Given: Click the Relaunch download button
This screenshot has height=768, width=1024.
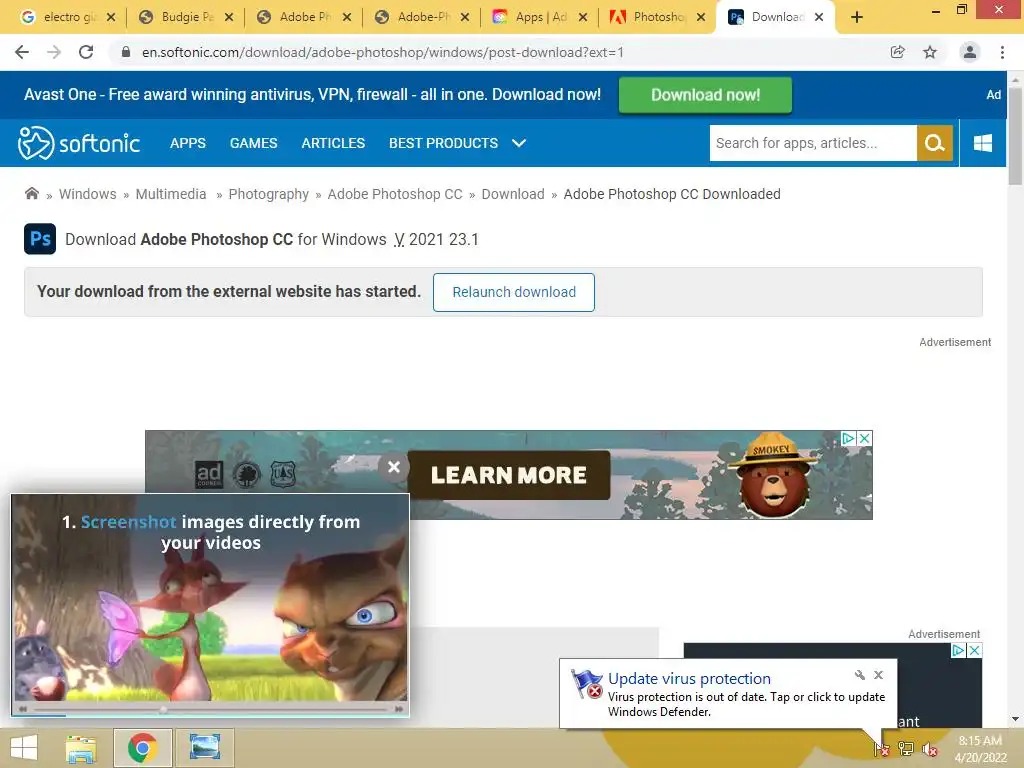Looking at the screenshot, I should [x=514, y=292].
